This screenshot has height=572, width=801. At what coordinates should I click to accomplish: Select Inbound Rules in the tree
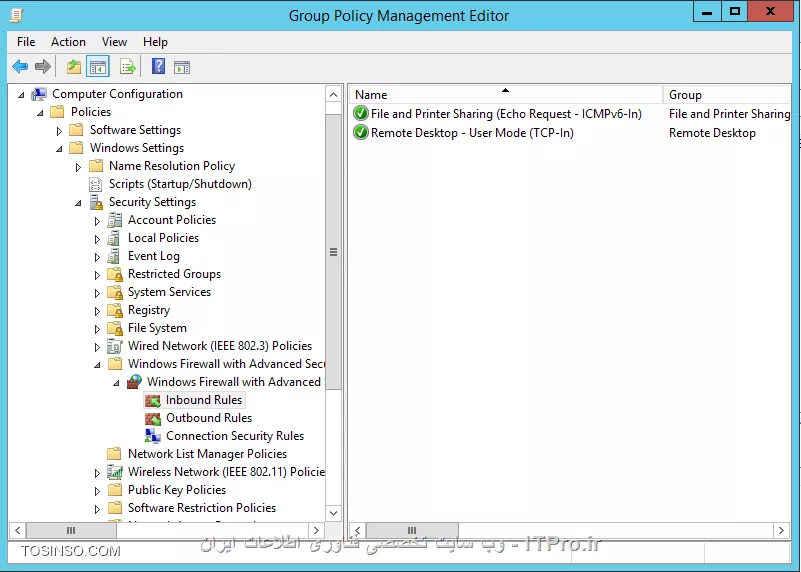[203, 400]
